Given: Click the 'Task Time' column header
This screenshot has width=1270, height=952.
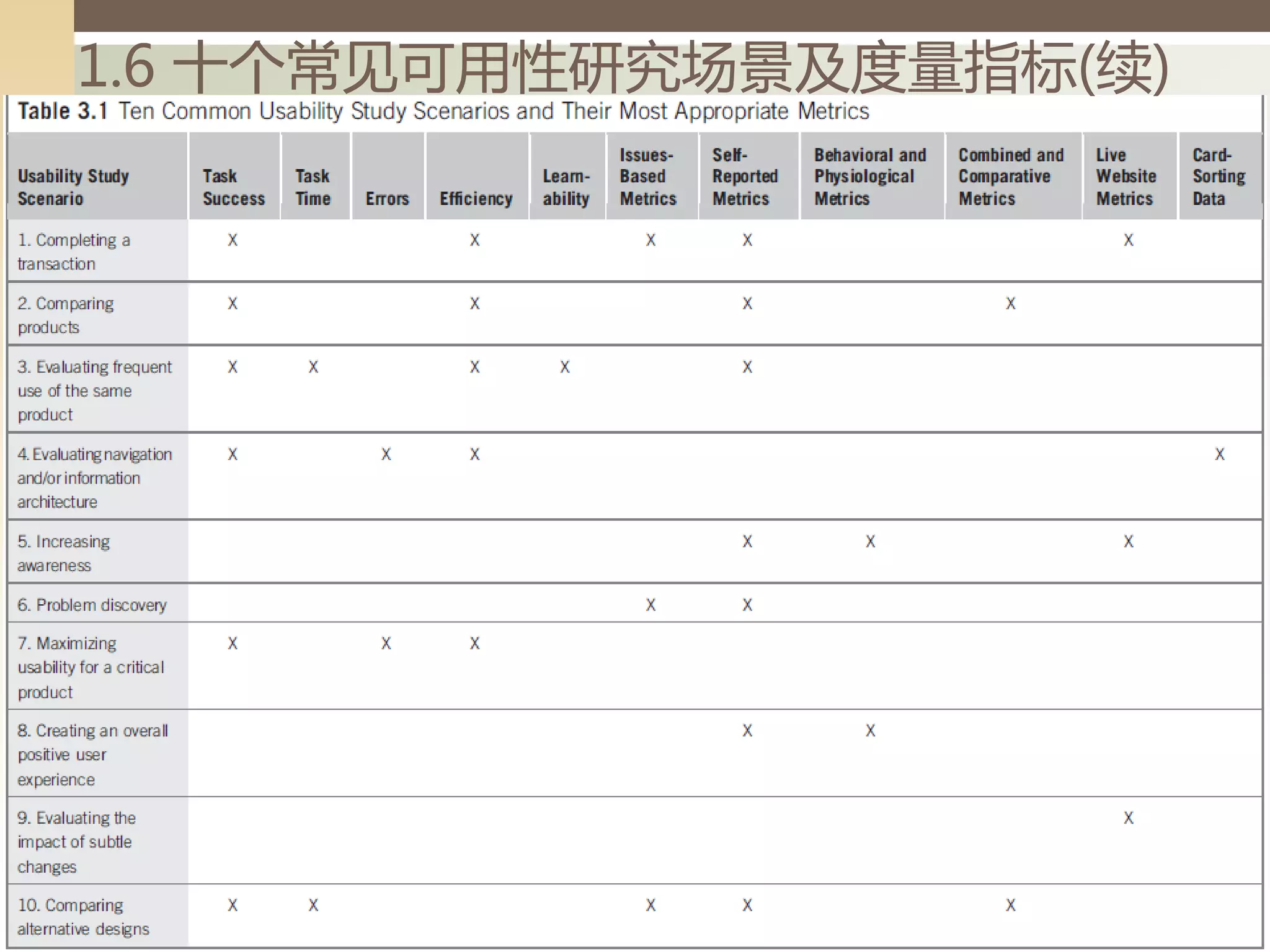Looking at the screenshot, I should click(316, 176).
